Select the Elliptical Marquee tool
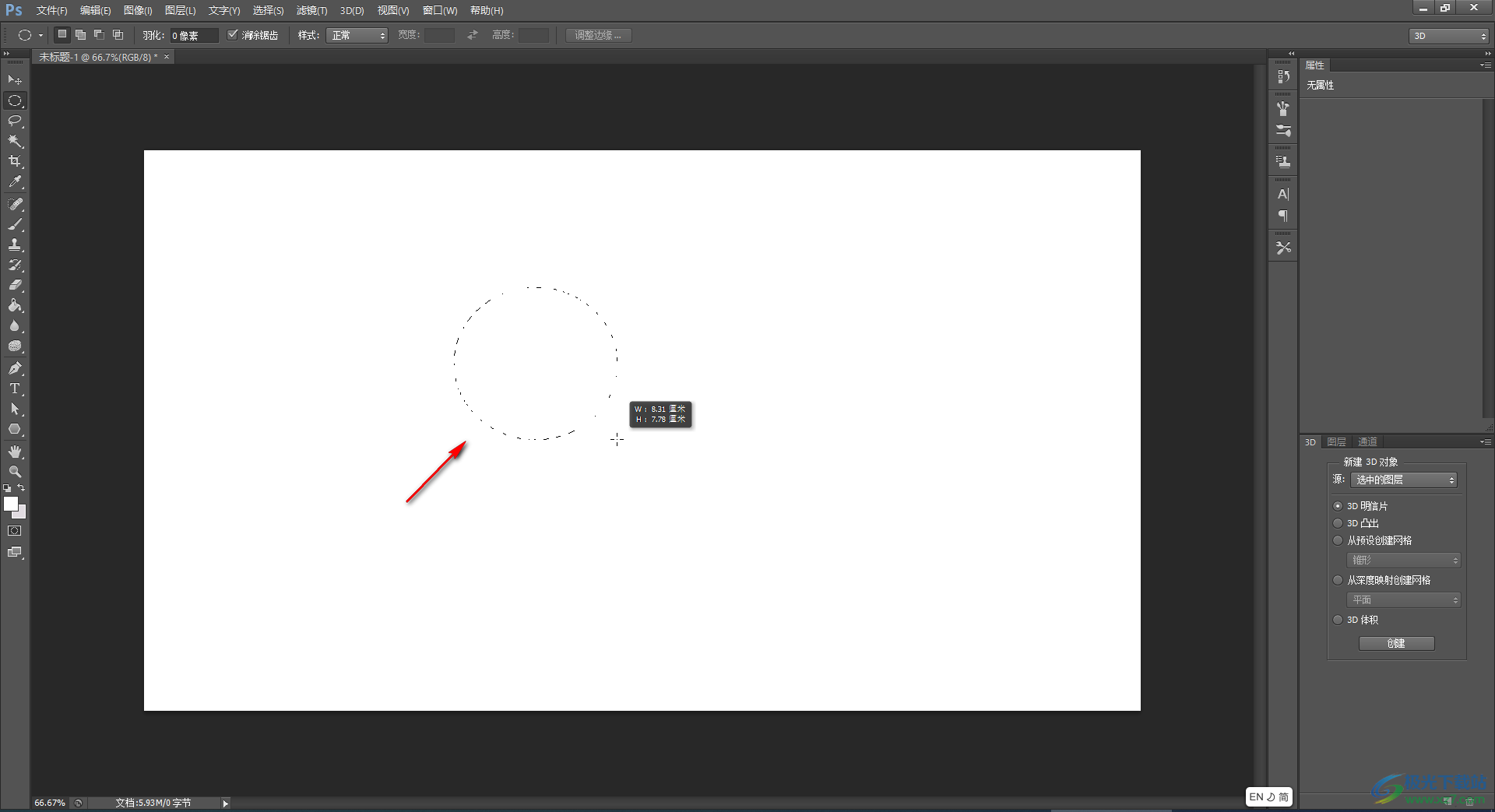 coord(15,100)
